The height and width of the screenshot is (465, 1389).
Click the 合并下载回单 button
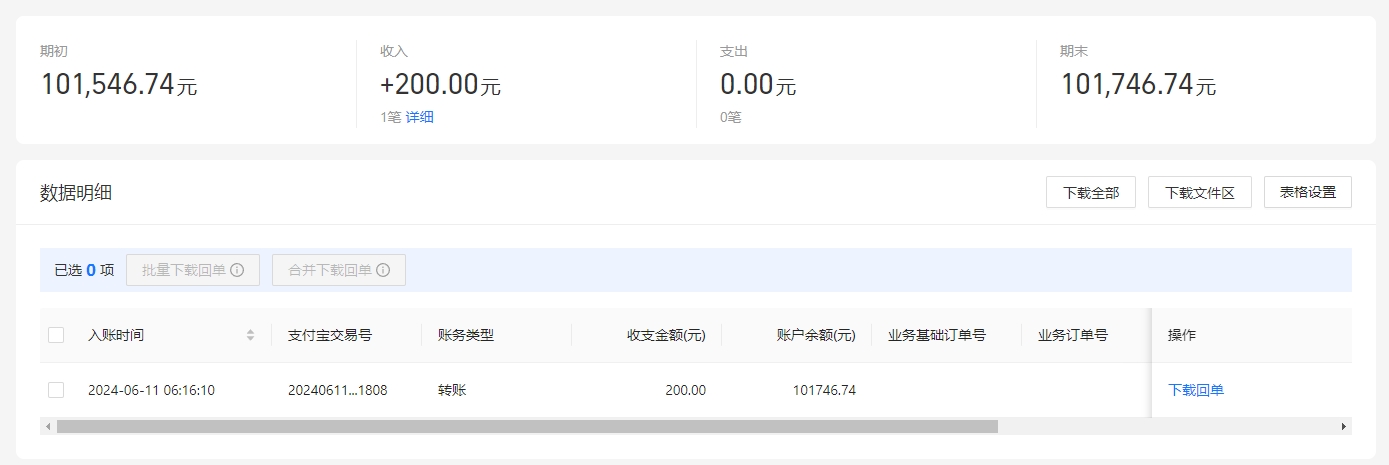(339, 270)
